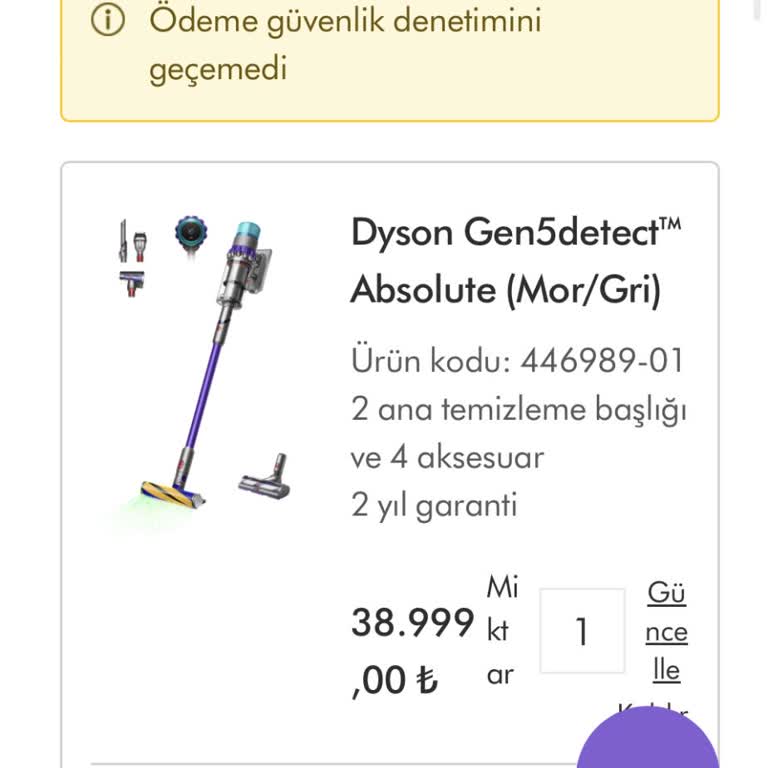
Task: Tap the purple floating chat button
Action: point(648,745)
